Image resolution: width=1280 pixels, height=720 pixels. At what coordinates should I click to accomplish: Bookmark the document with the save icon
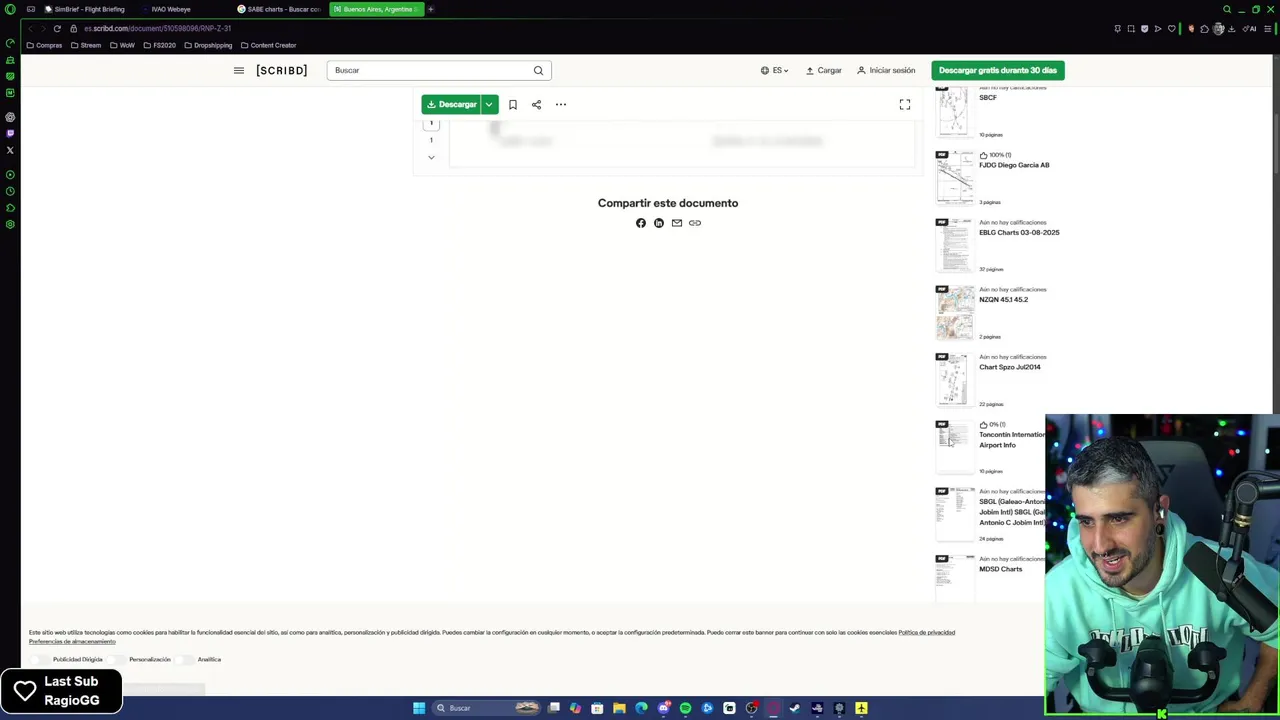tap(513, 104)
